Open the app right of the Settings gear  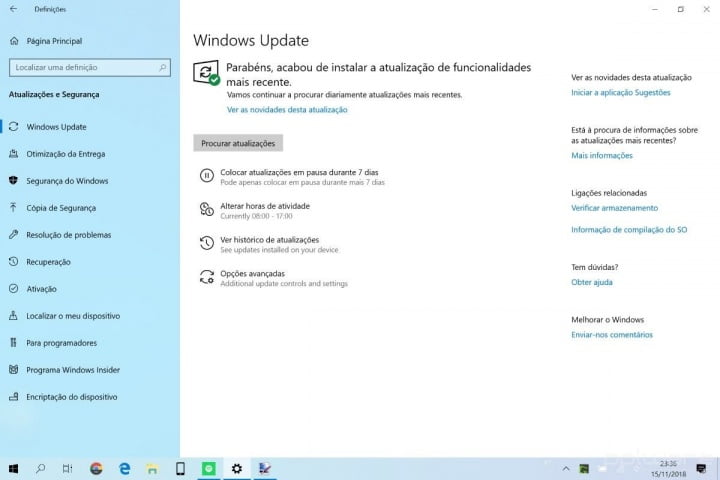265,469
